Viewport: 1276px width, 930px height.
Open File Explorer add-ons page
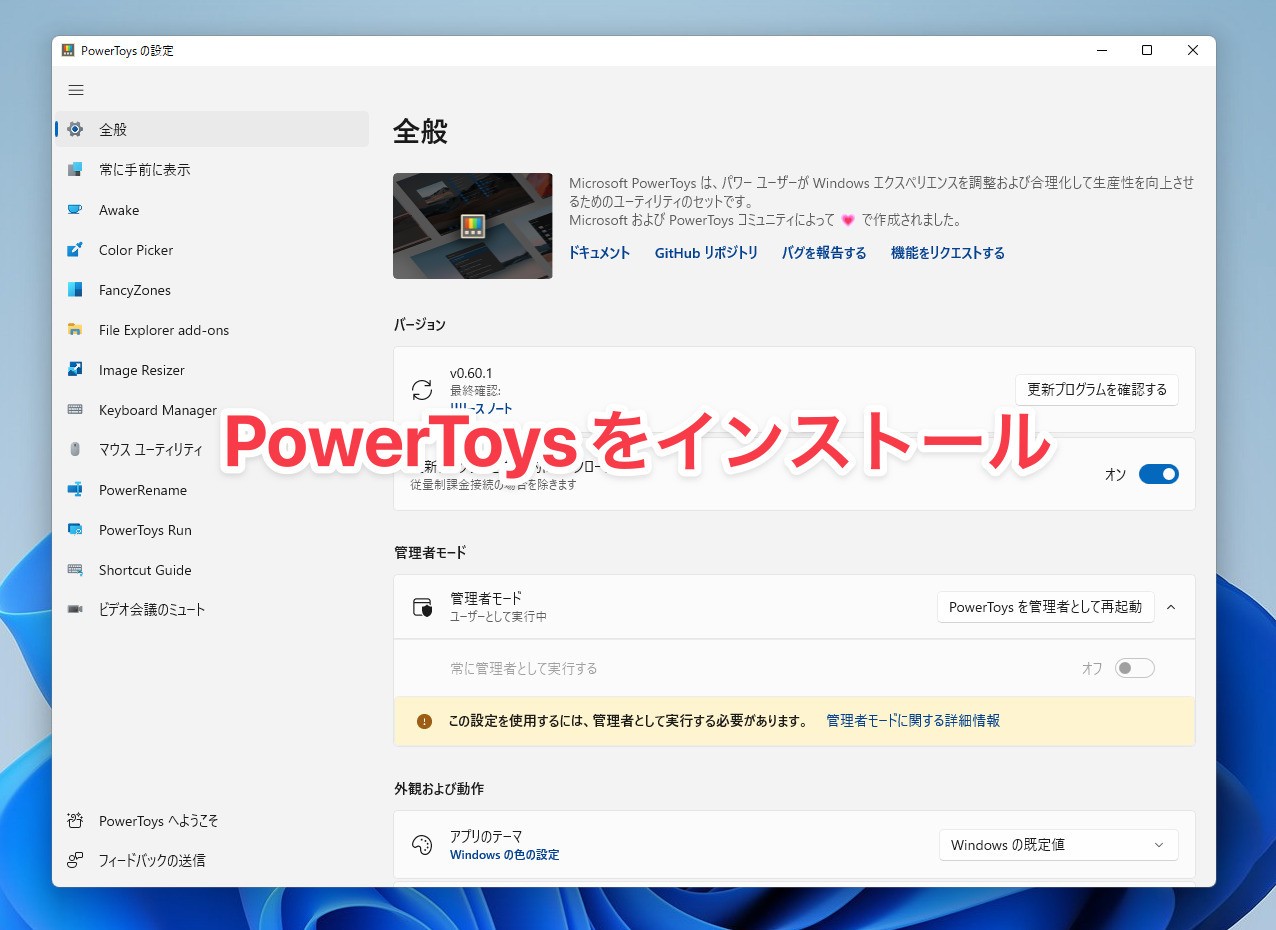[x=212, y=330]
